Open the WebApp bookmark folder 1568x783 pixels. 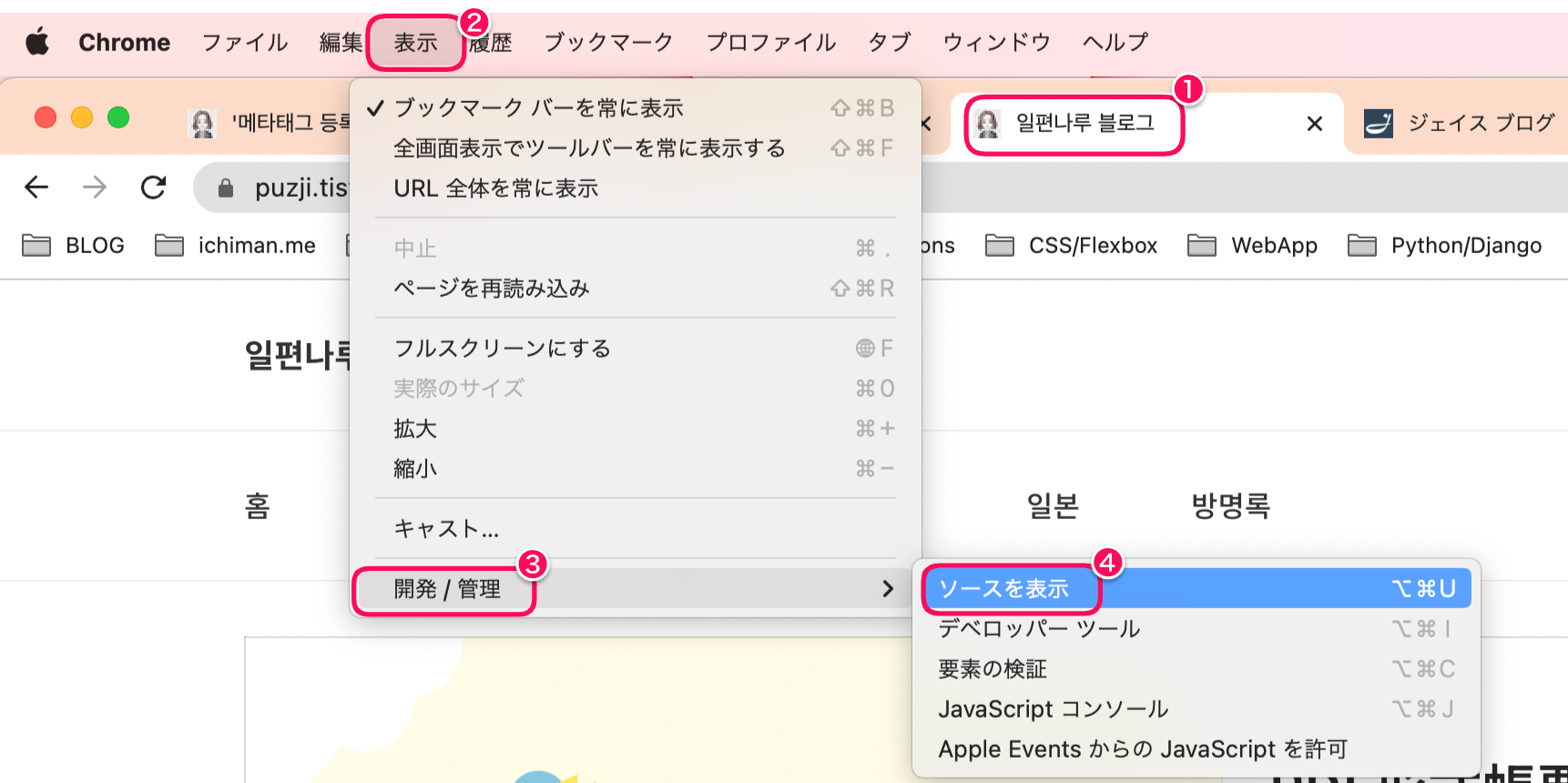[1252, 246]
